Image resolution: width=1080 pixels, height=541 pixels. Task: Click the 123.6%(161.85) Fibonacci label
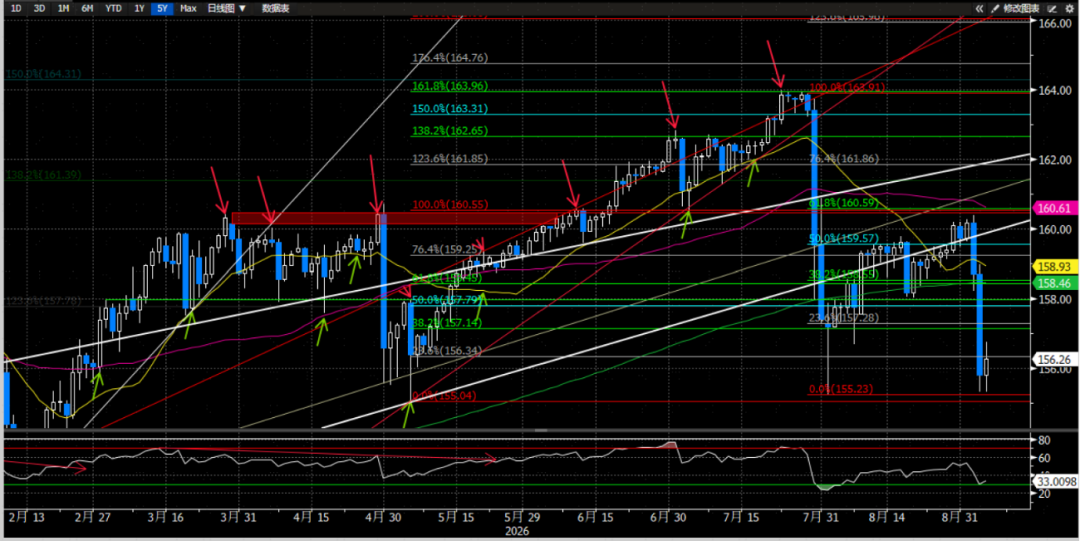450,159
